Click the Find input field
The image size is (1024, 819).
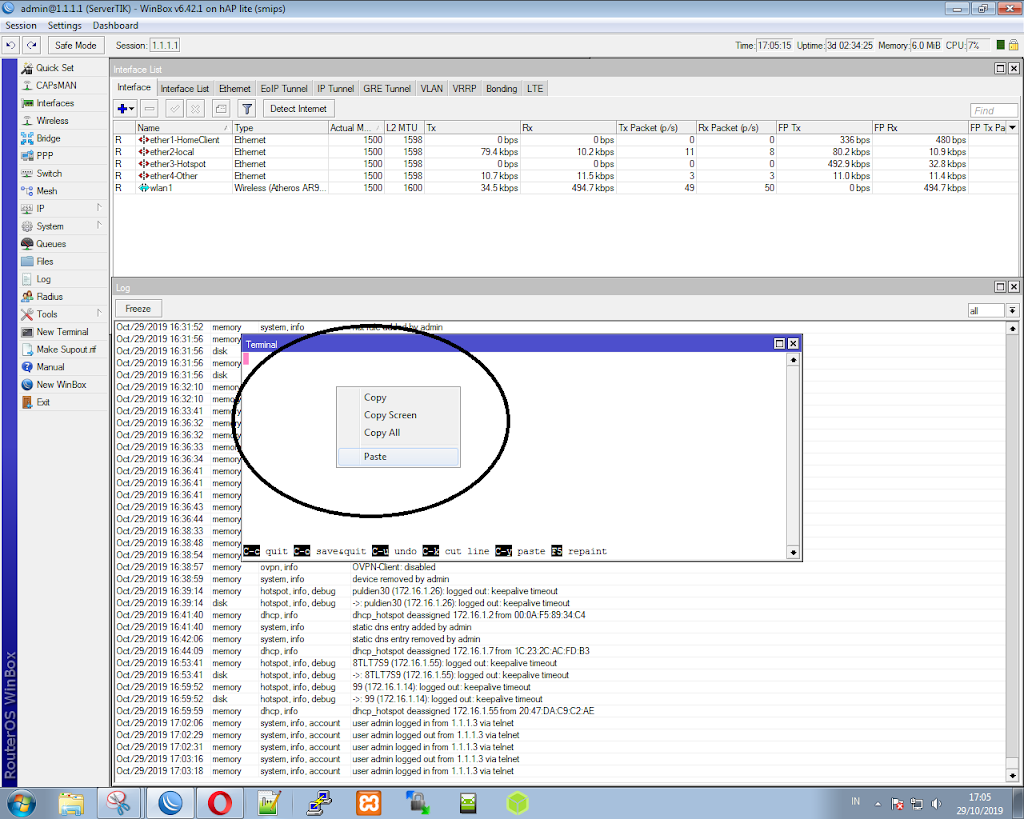pyautogui.click(x=993, y=110)
